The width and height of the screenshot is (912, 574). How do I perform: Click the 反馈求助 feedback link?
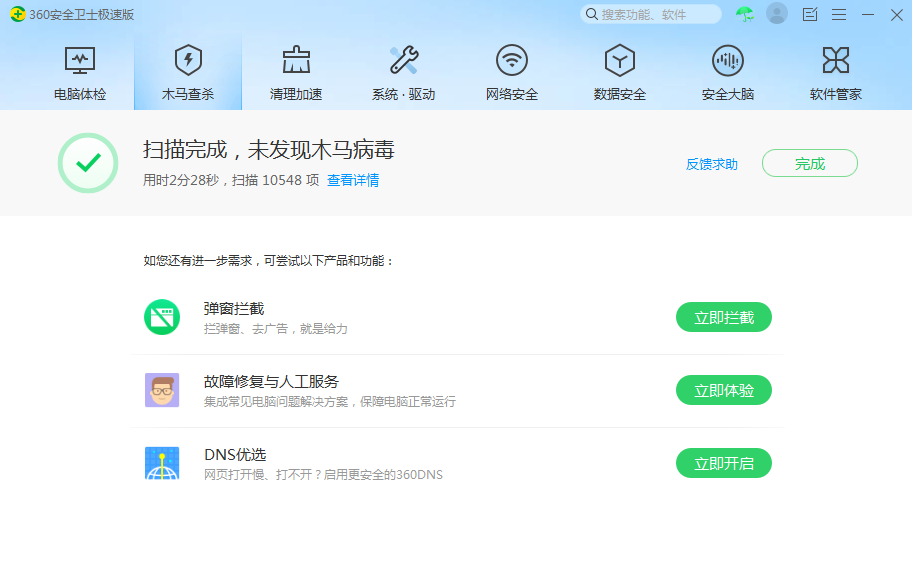pos(712,165)
